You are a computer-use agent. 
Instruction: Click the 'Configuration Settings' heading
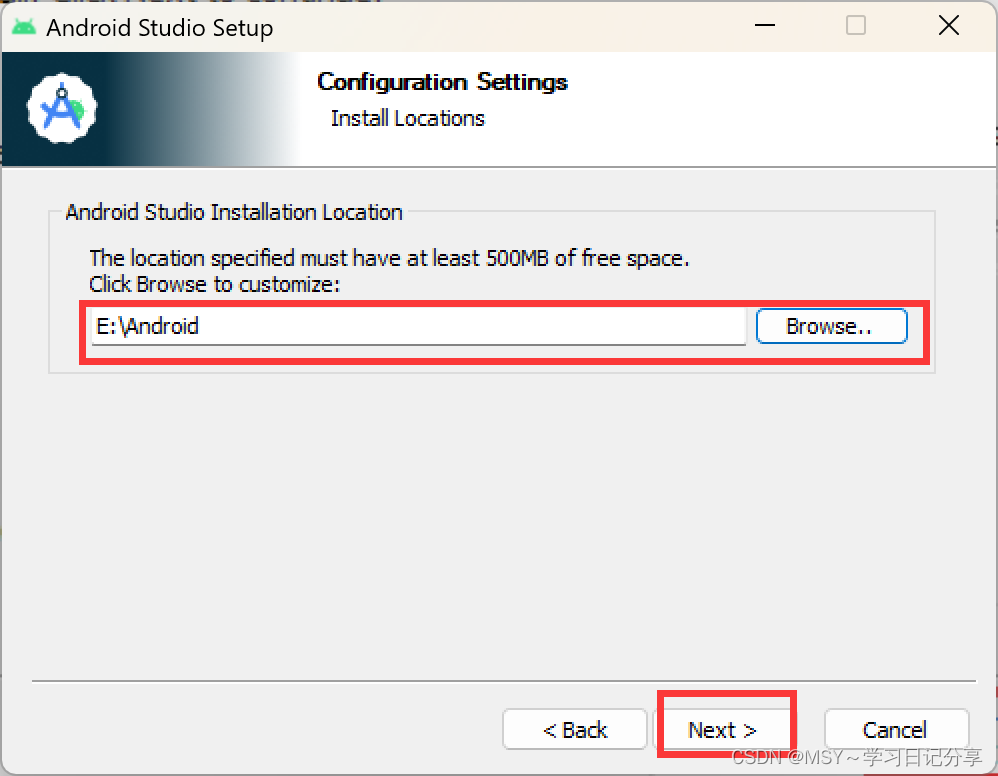(442, 82)
